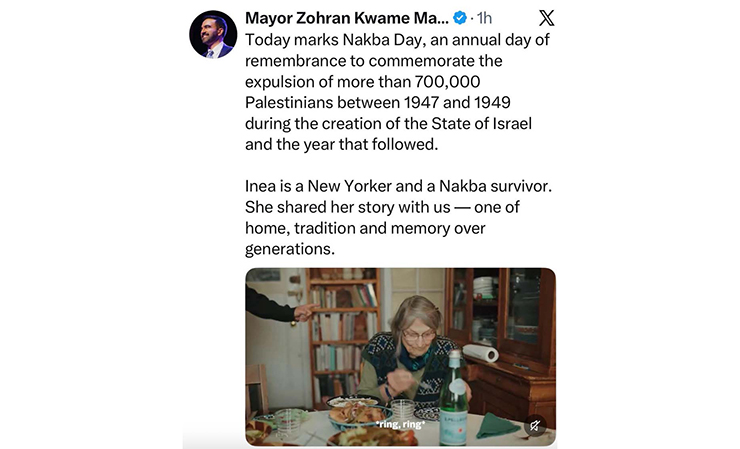The height and width of the screenshot is (449, 740).
Task: Unmute the video using the speaker icon
Action: pos(535,425)
